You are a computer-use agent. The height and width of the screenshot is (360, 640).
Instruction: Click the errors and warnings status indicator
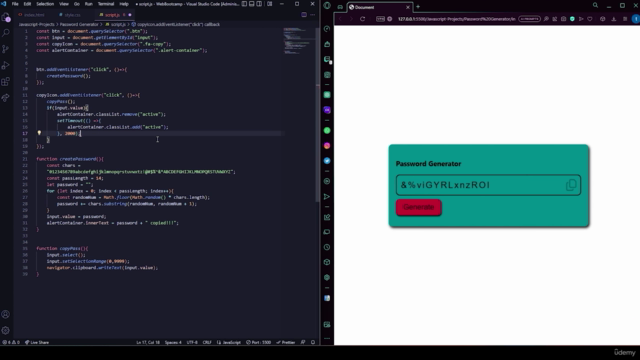coord(11,342)
